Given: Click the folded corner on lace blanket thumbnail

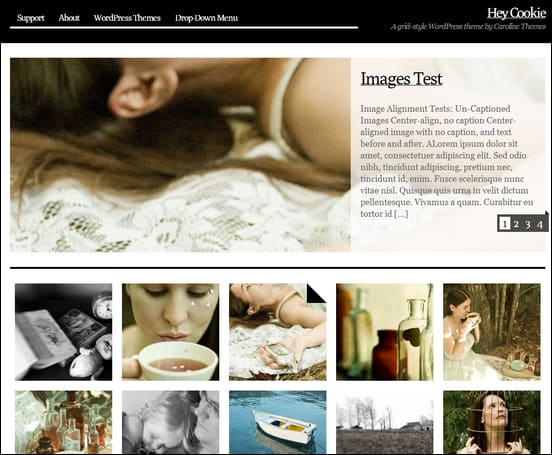Looking at the screenshot, I should (317, 293).
